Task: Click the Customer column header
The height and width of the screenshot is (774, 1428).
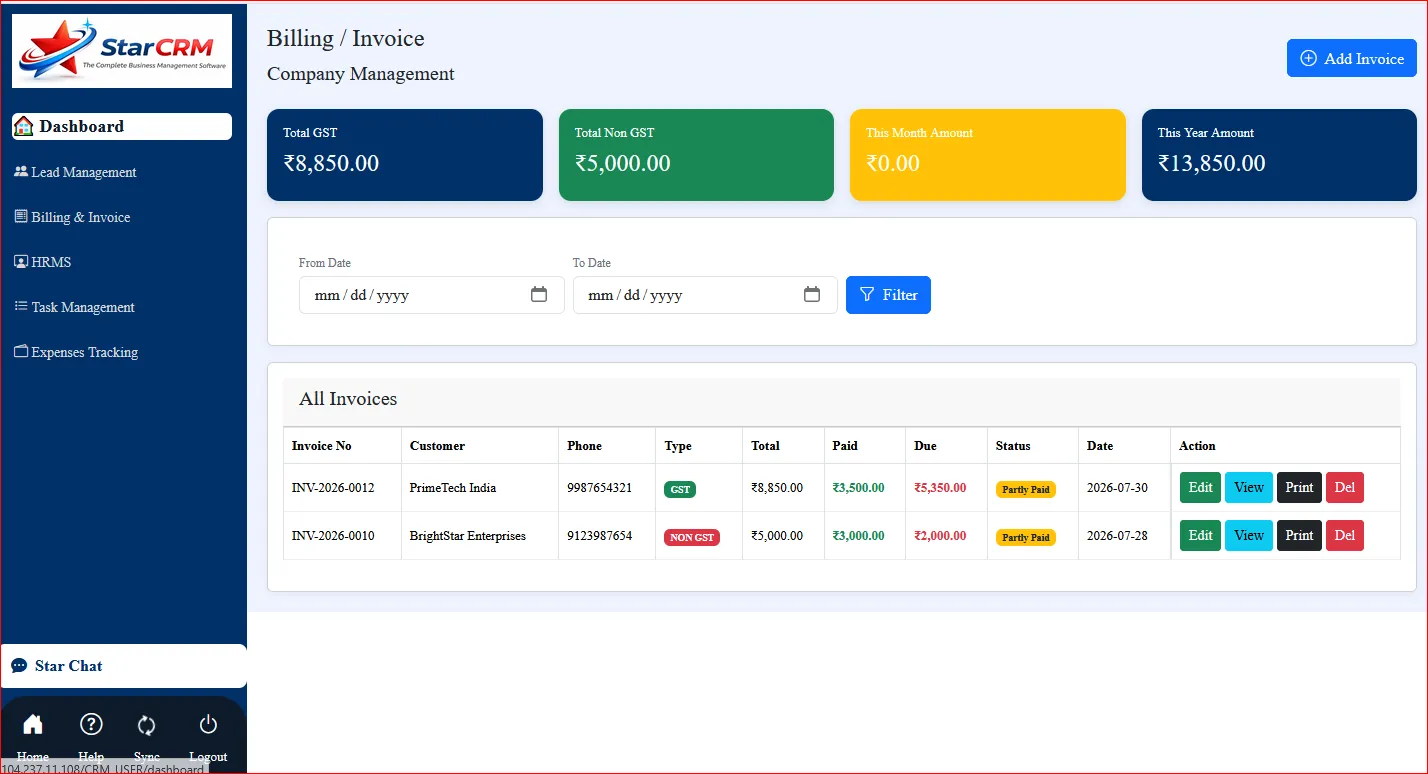Action: [480, 446]
